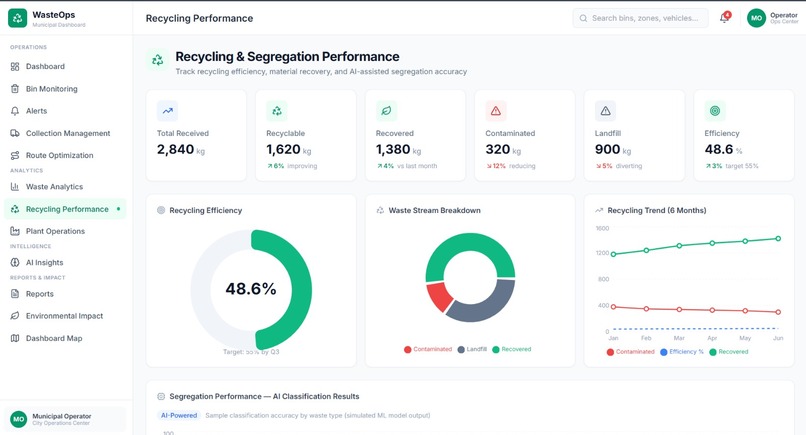The height and width of the screenshot is (435, 806).
Task: Click the Recyclable 1,620 kg value
Action: click(x=289, y=150)
